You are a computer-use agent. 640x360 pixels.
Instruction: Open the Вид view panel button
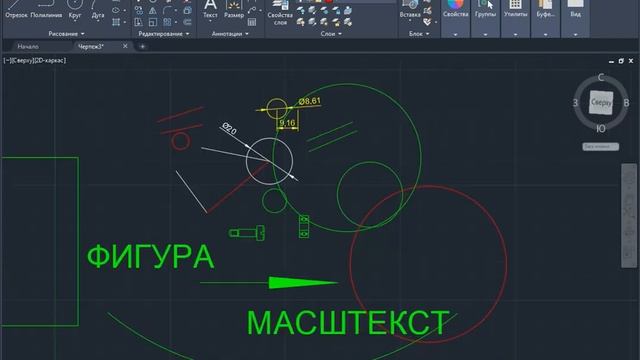coord(576,9)
